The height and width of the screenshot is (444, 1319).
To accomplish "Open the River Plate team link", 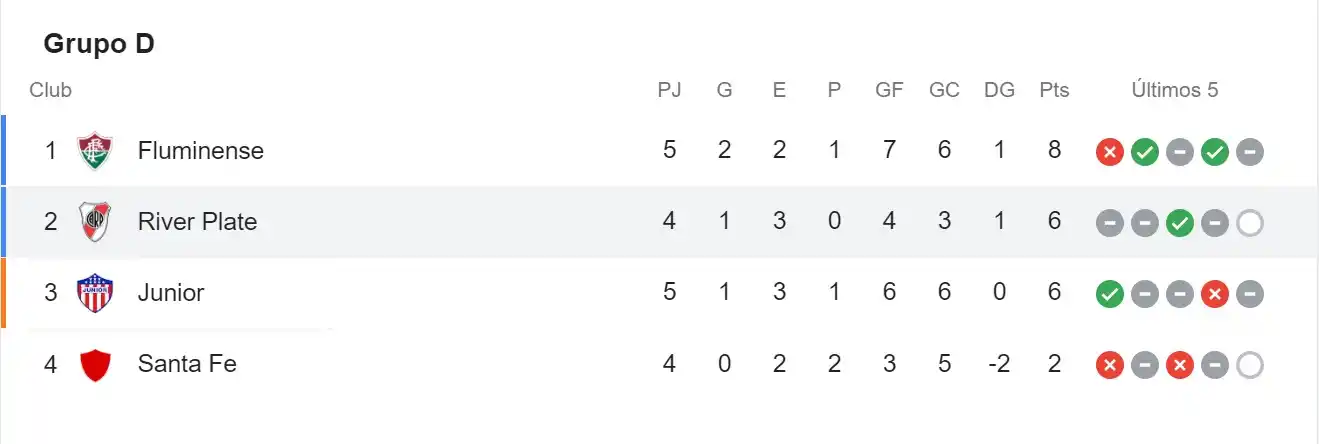I will tap(197, 222).
